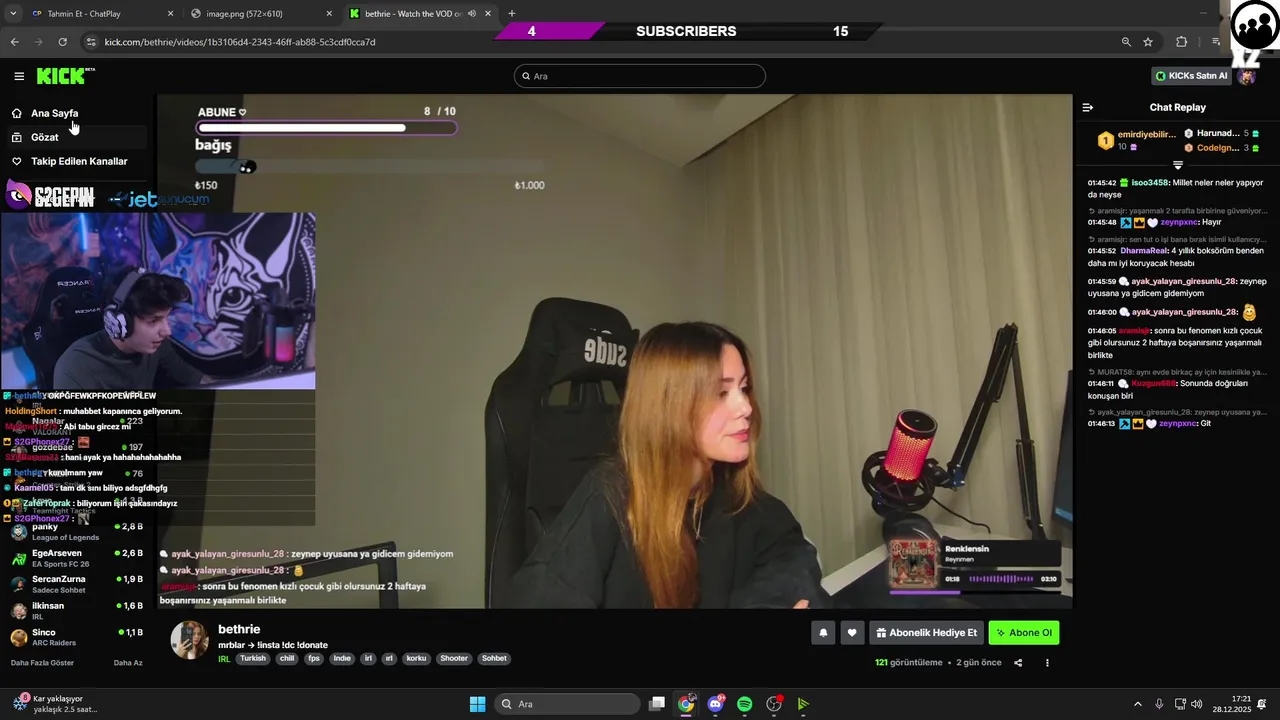The height and width of the screenshot is (720, 1280).
Task: Open Discord from the taskbar
Action: (x=715, y=704)
